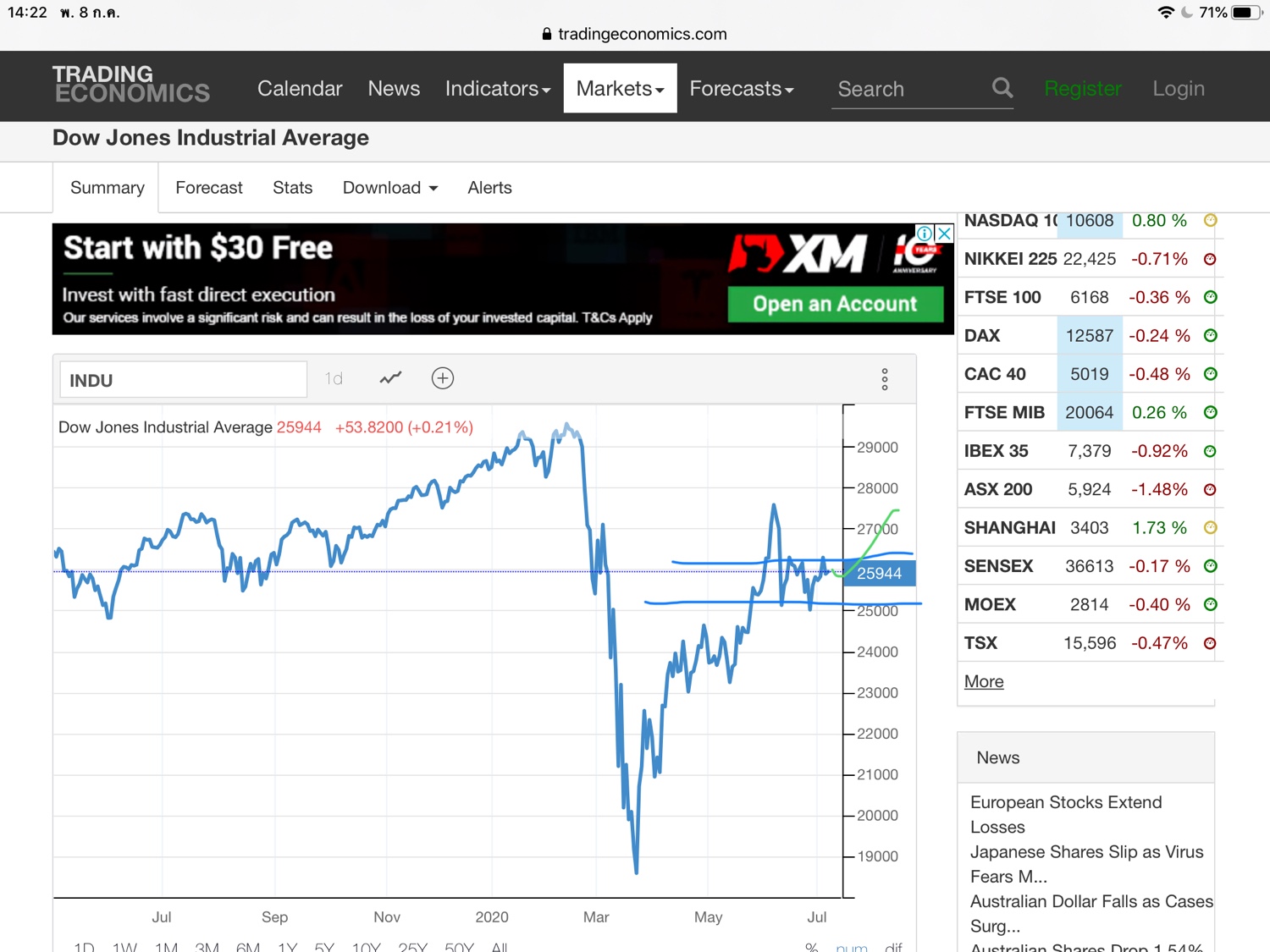Click the 'Start with $30 Free' ad headline
The image size is (1270, 952).
(x=198, y=248)
